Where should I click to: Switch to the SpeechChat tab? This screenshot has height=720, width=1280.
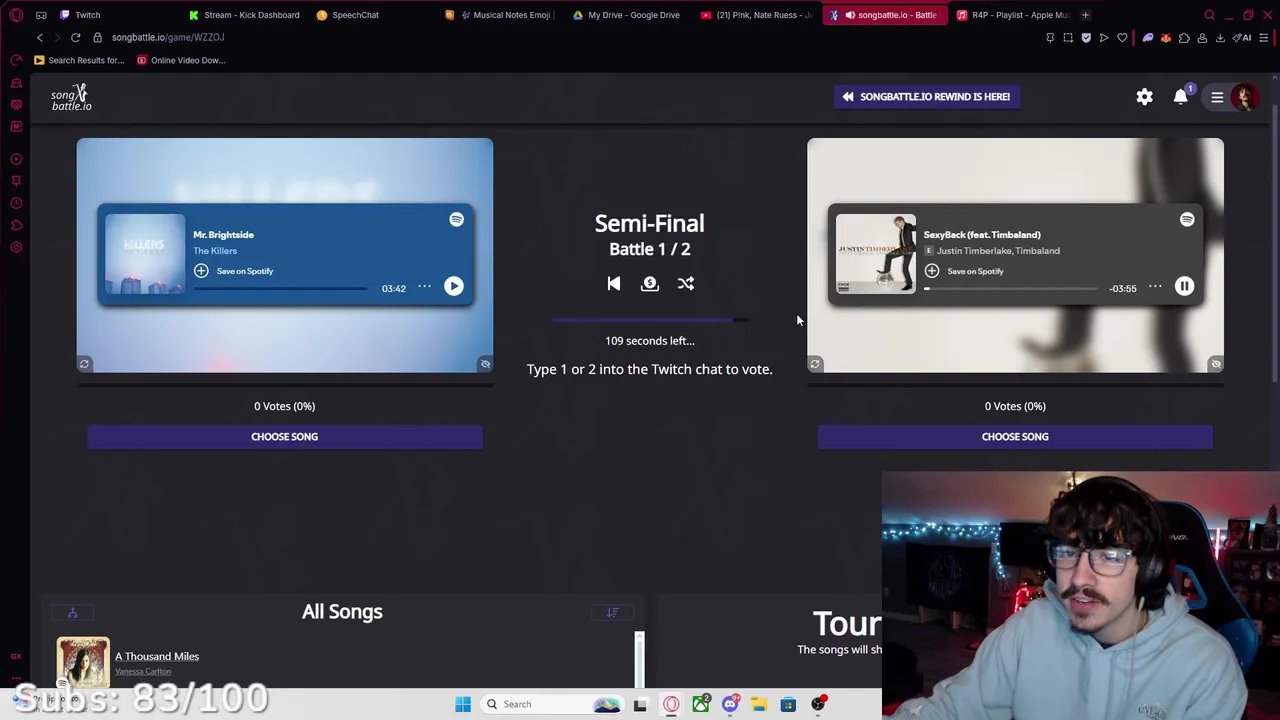coord(348,15)
